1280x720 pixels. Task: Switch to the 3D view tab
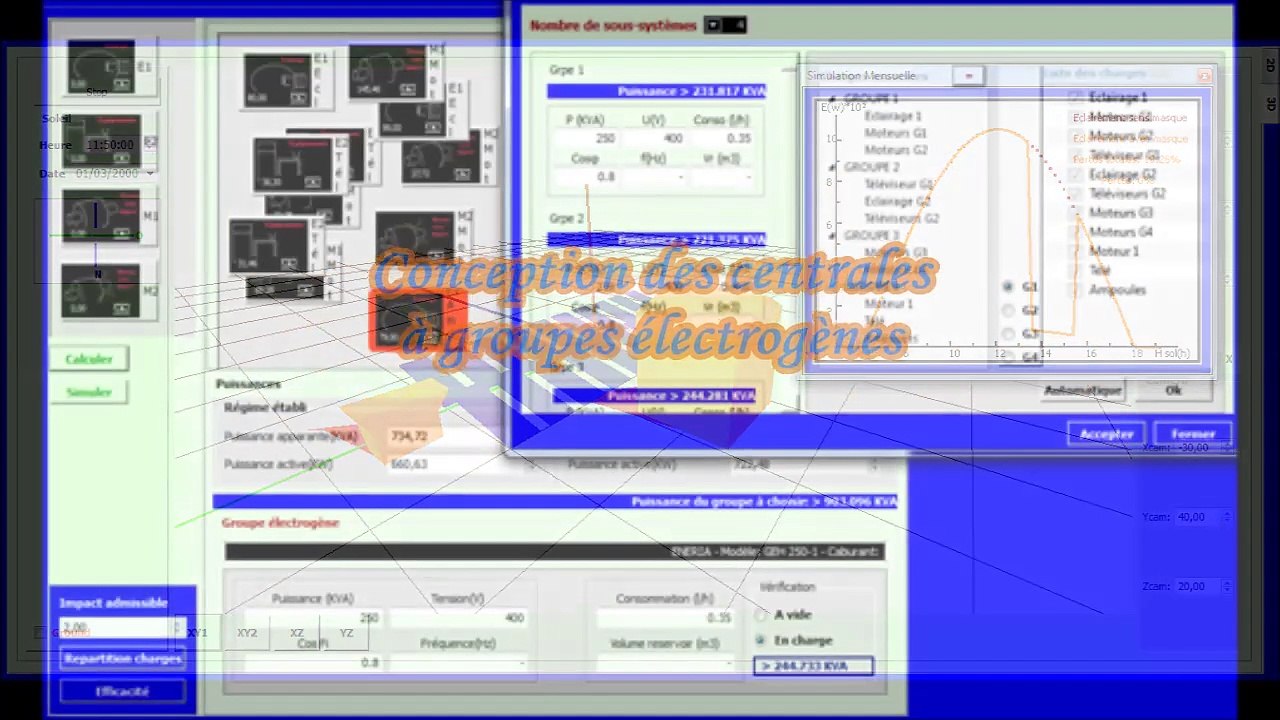point(1271,103)
